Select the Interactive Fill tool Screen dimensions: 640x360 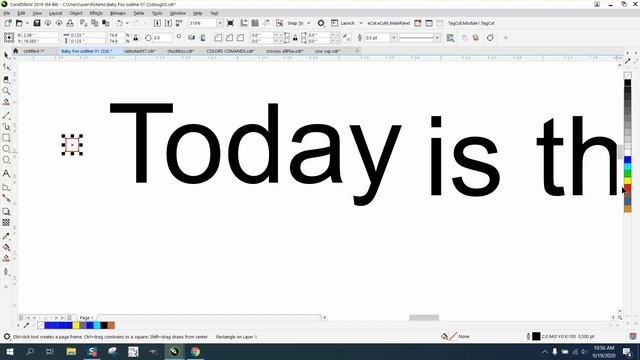tap(6, 247)
